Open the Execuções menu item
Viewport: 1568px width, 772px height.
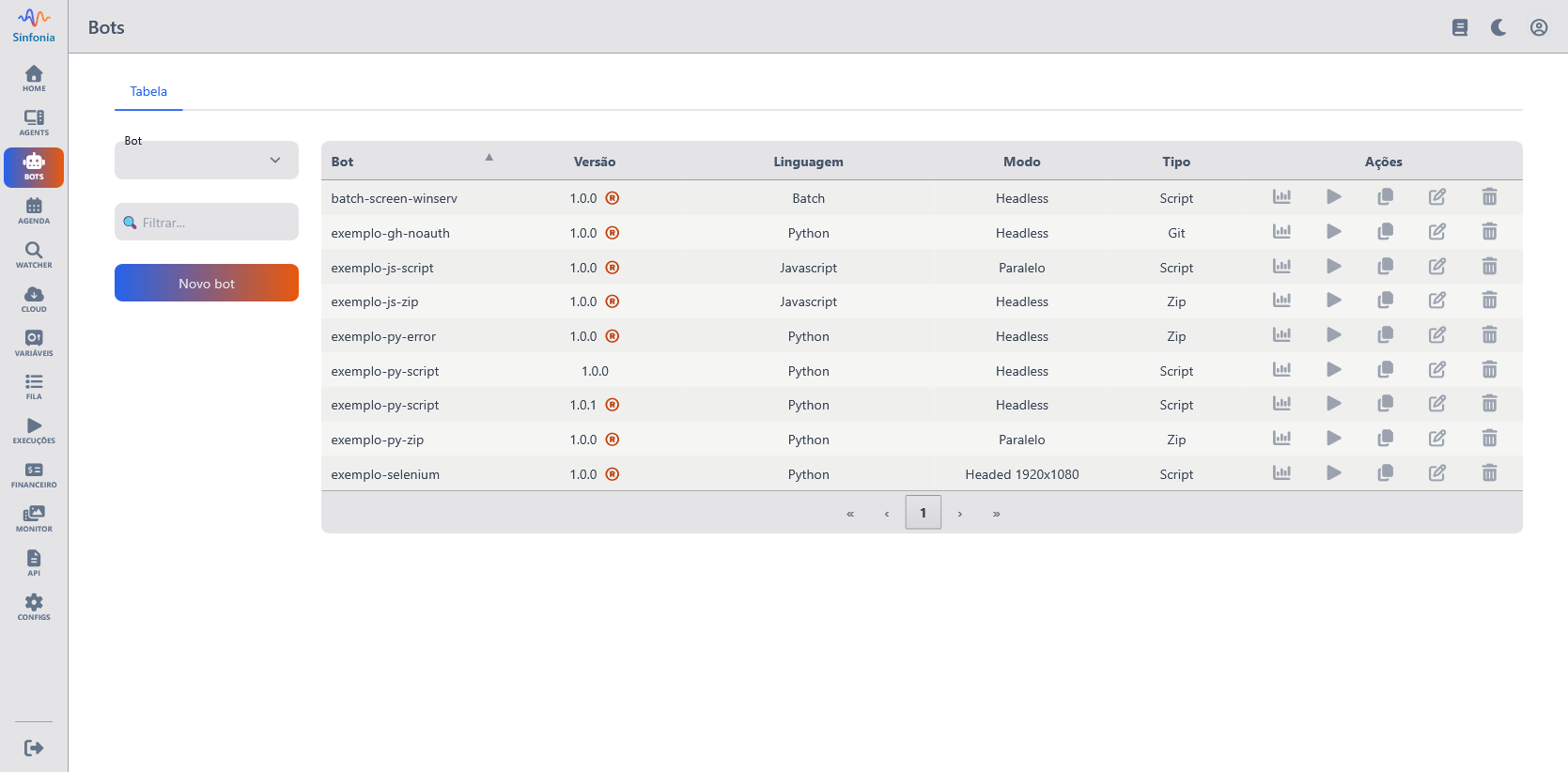coord(34,431)
